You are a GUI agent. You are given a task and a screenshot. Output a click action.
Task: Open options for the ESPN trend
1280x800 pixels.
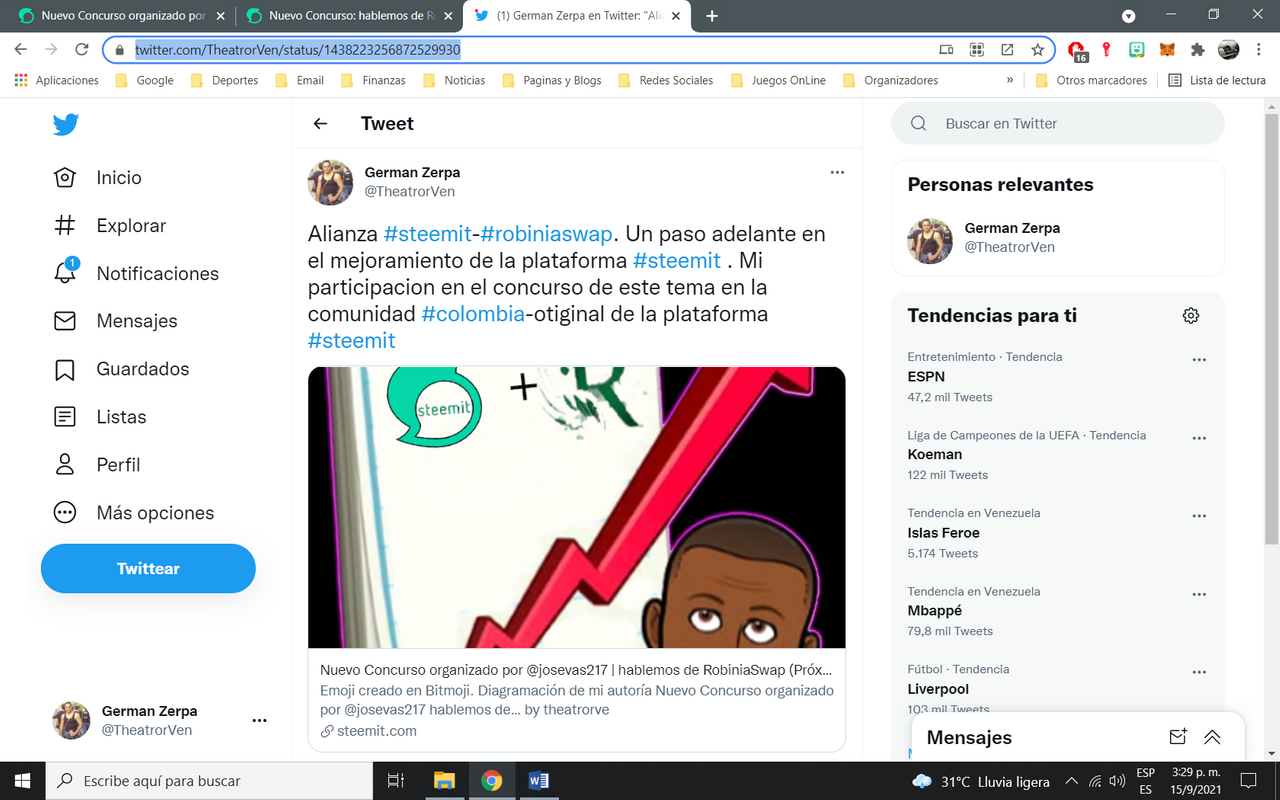click(1199, 360)
